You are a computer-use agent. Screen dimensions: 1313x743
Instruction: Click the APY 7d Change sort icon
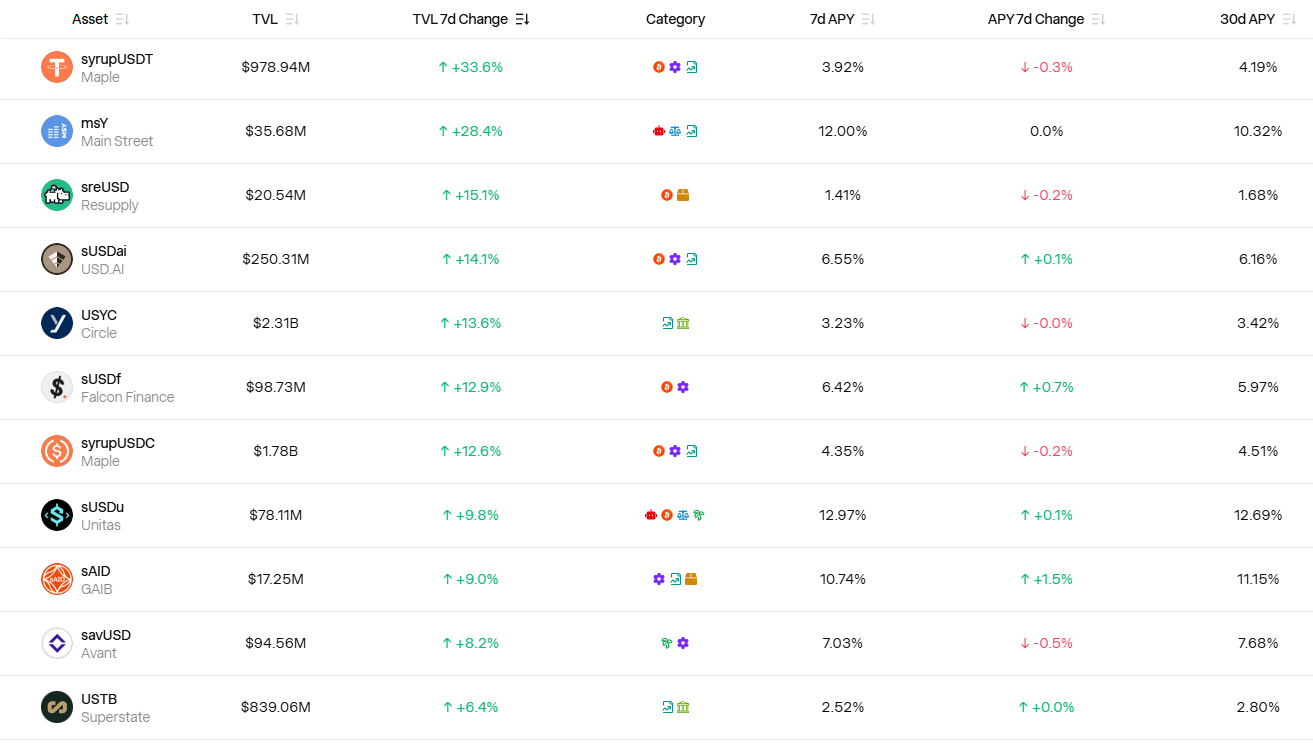click(1098, 19)
